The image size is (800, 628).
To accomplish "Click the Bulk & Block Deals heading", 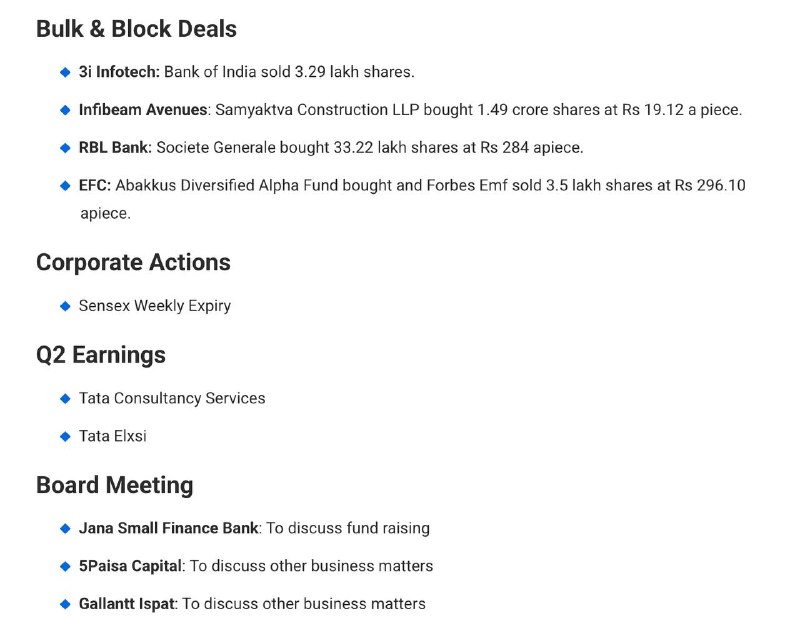I will click(x=136, y=29).
